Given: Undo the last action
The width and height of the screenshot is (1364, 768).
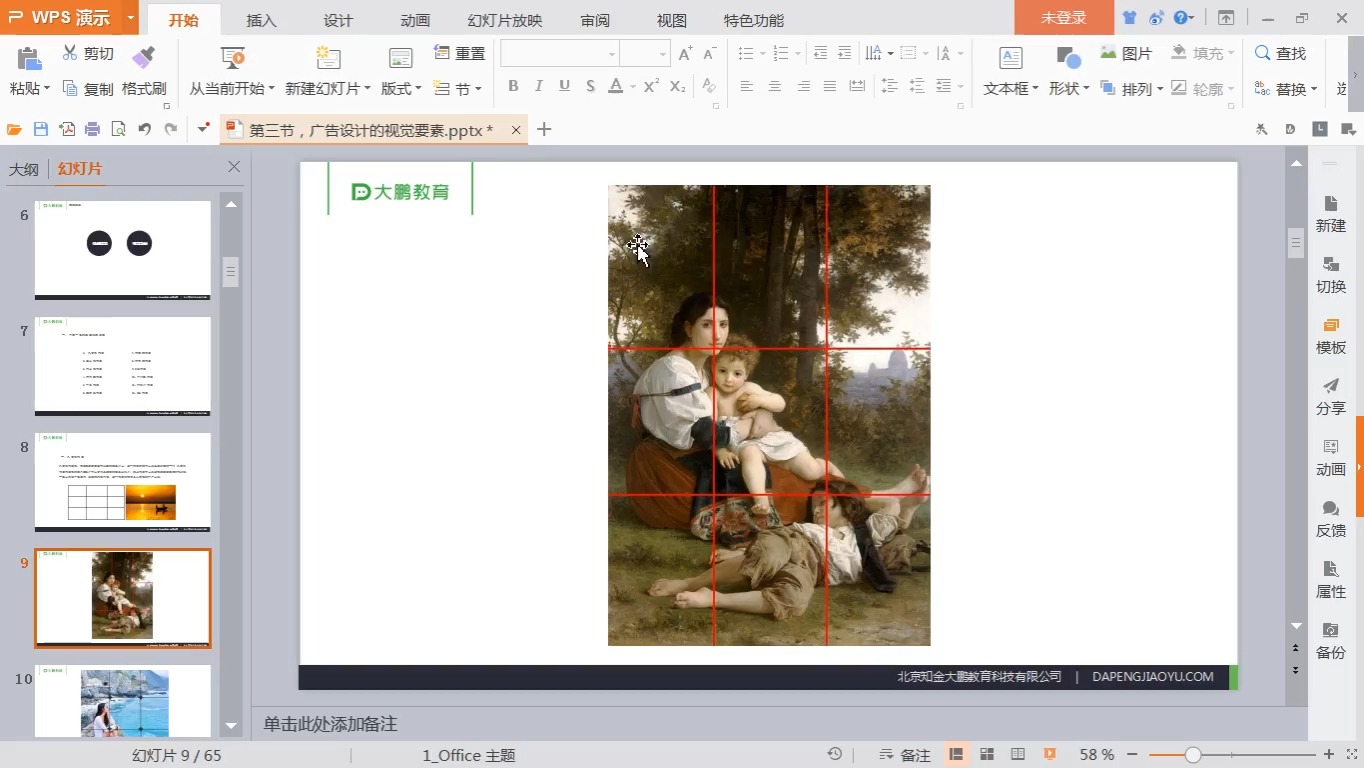Looking at the screenshot, I should pyautogui.click(x=145, y=129).
